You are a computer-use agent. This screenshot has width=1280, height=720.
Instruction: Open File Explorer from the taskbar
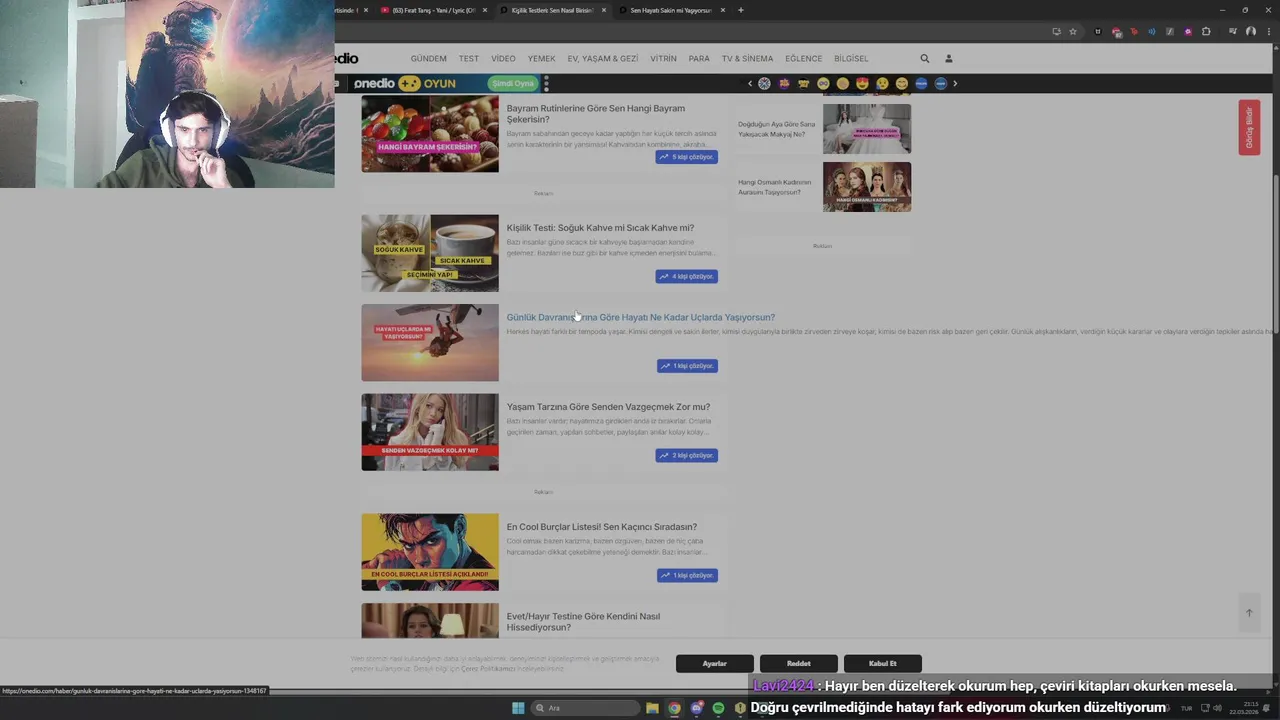(652, 708)
